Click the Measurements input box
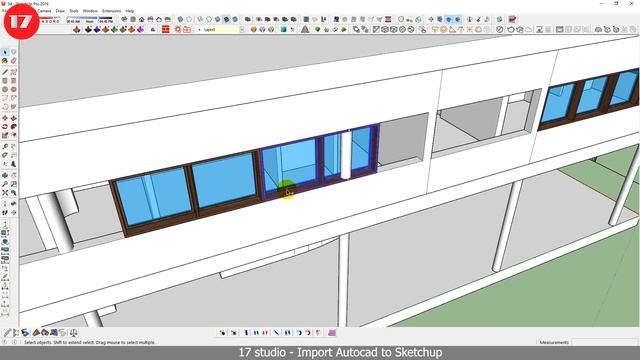Screen dimensions: 640x360 604,342
